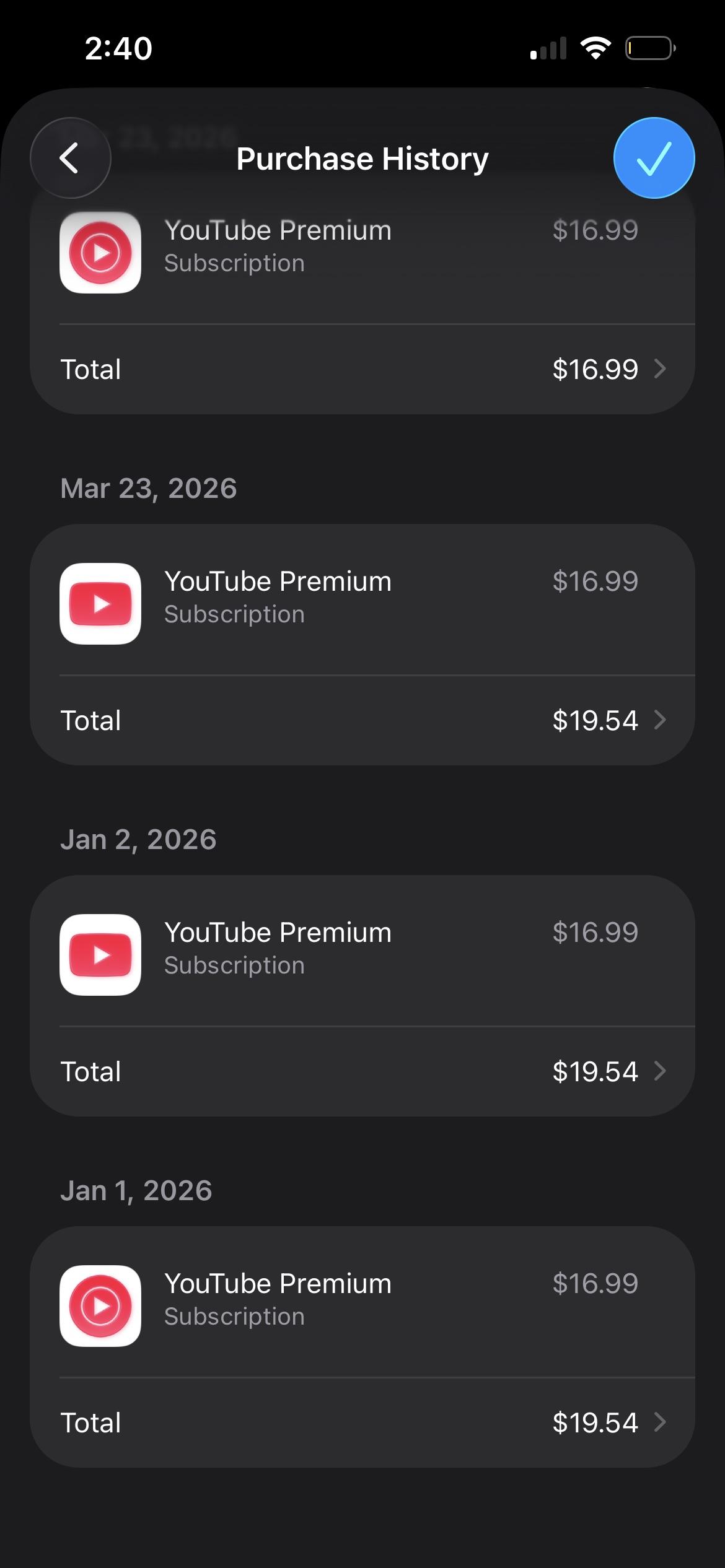Tap the Wi-Fi status icon

595,48
